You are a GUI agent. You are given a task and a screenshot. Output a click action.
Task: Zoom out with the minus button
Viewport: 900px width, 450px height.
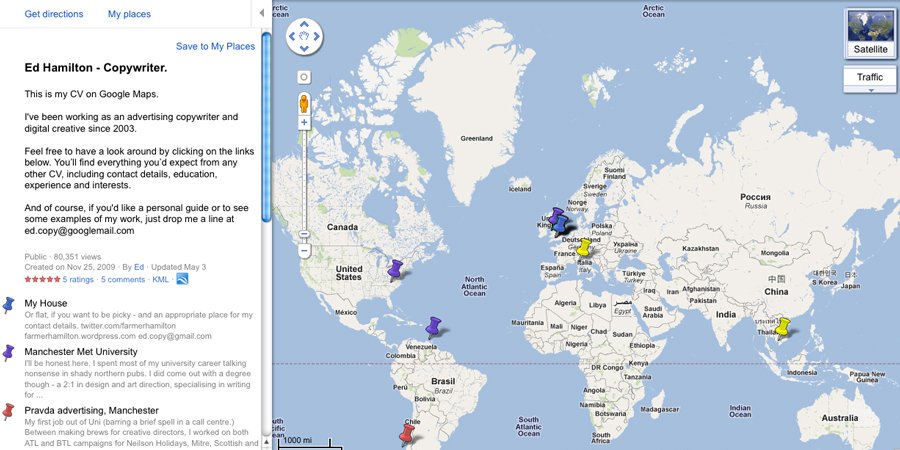point(305,251)
